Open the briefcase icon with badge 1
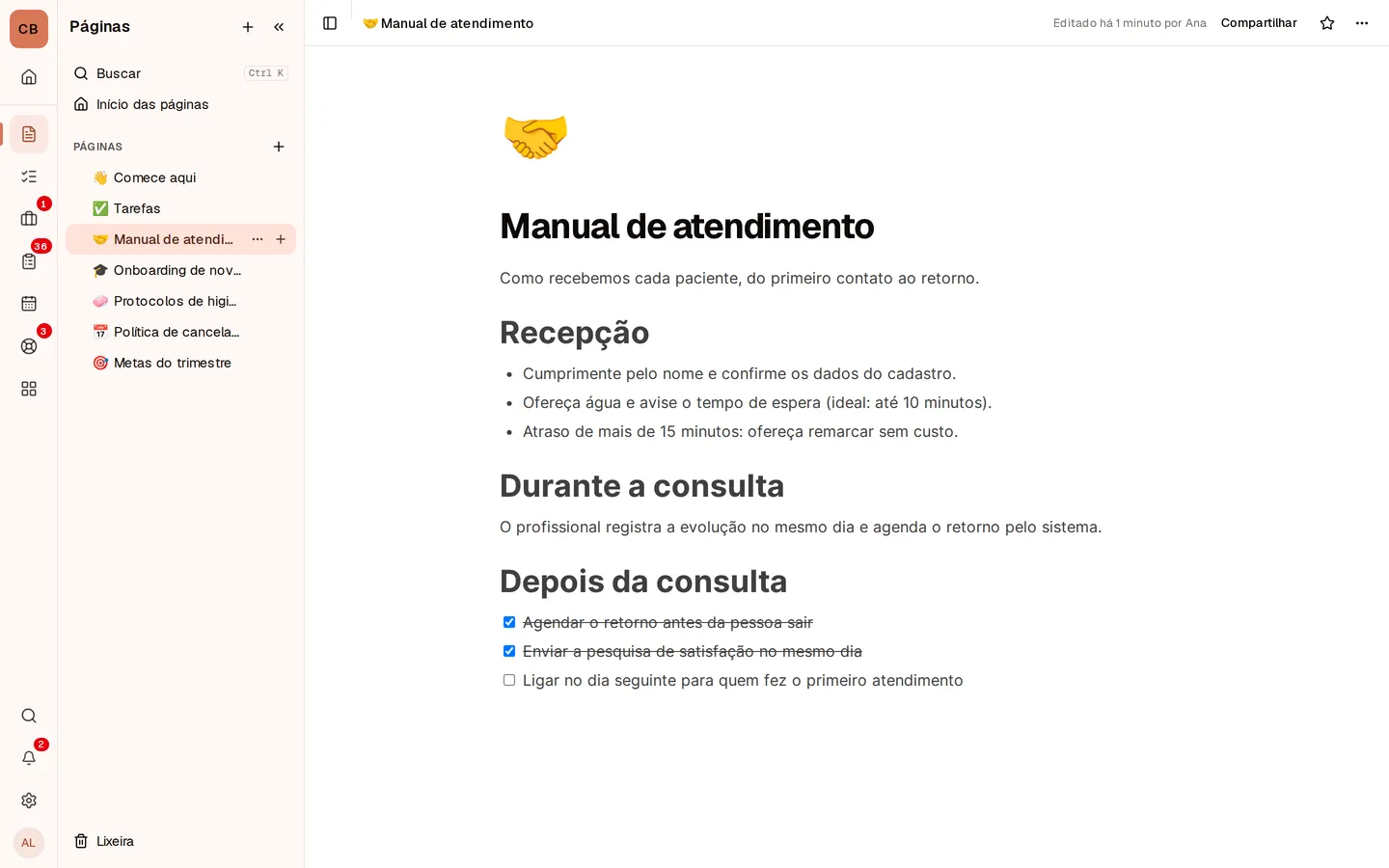 29,219
